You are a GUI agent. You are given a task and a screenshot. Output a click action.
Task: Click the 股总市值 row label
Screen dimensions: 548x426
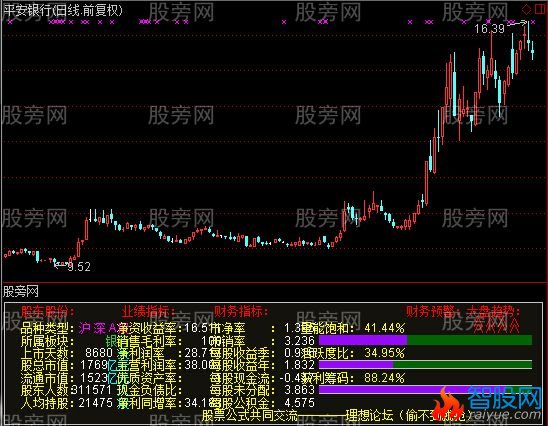coord(48,366)
